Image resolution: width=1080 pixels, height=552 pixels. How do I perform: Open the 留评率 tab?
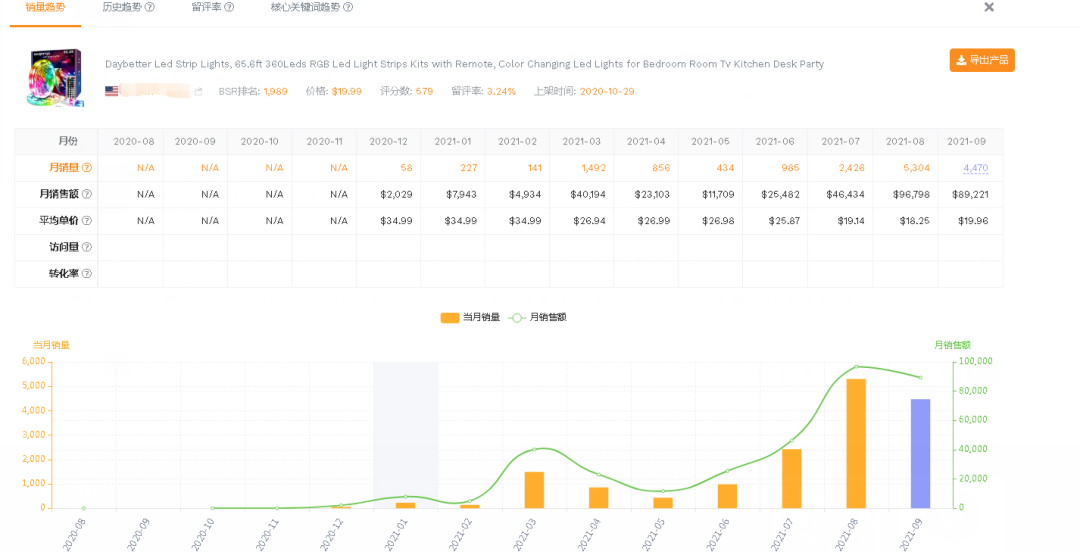pyautogui.click(x=207, y=8)
